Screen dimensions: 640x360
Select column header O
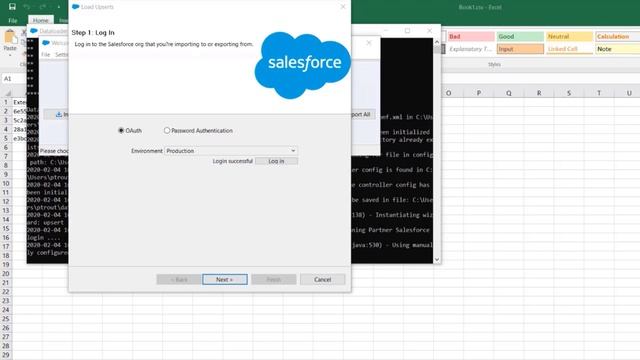pos(449,93)
